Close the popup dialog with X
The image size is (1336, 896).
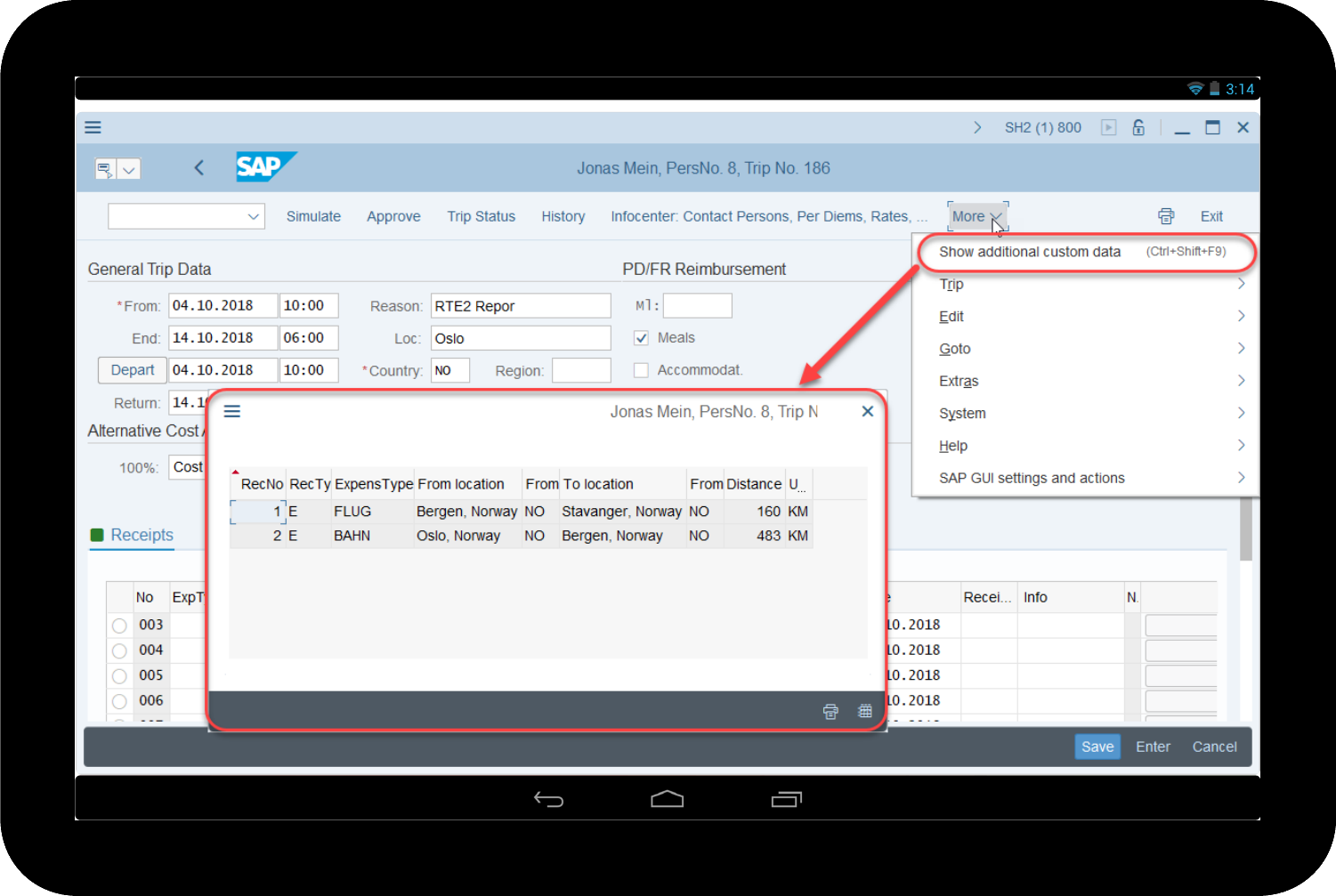tap(868, 411)
